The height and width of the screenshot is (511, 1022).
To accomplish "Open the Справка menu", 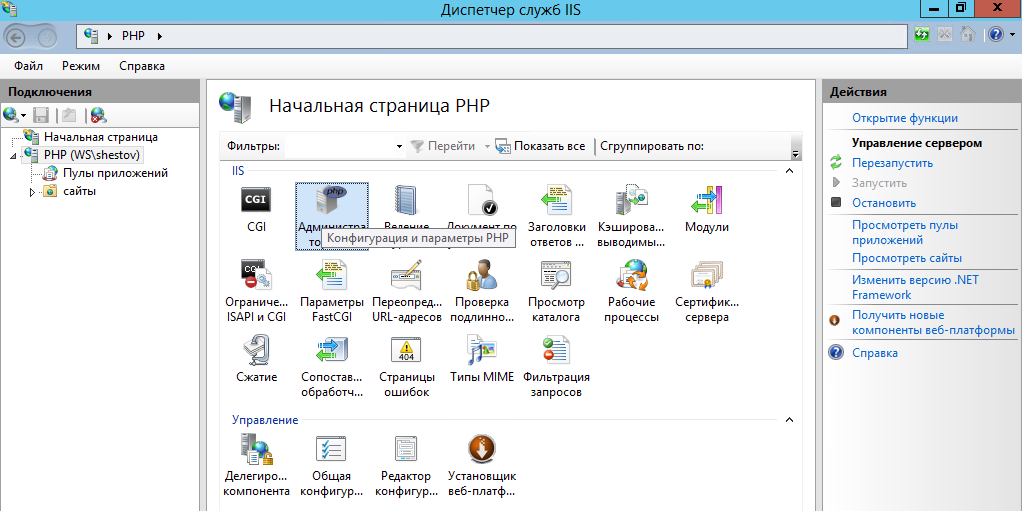I will 142,66.
